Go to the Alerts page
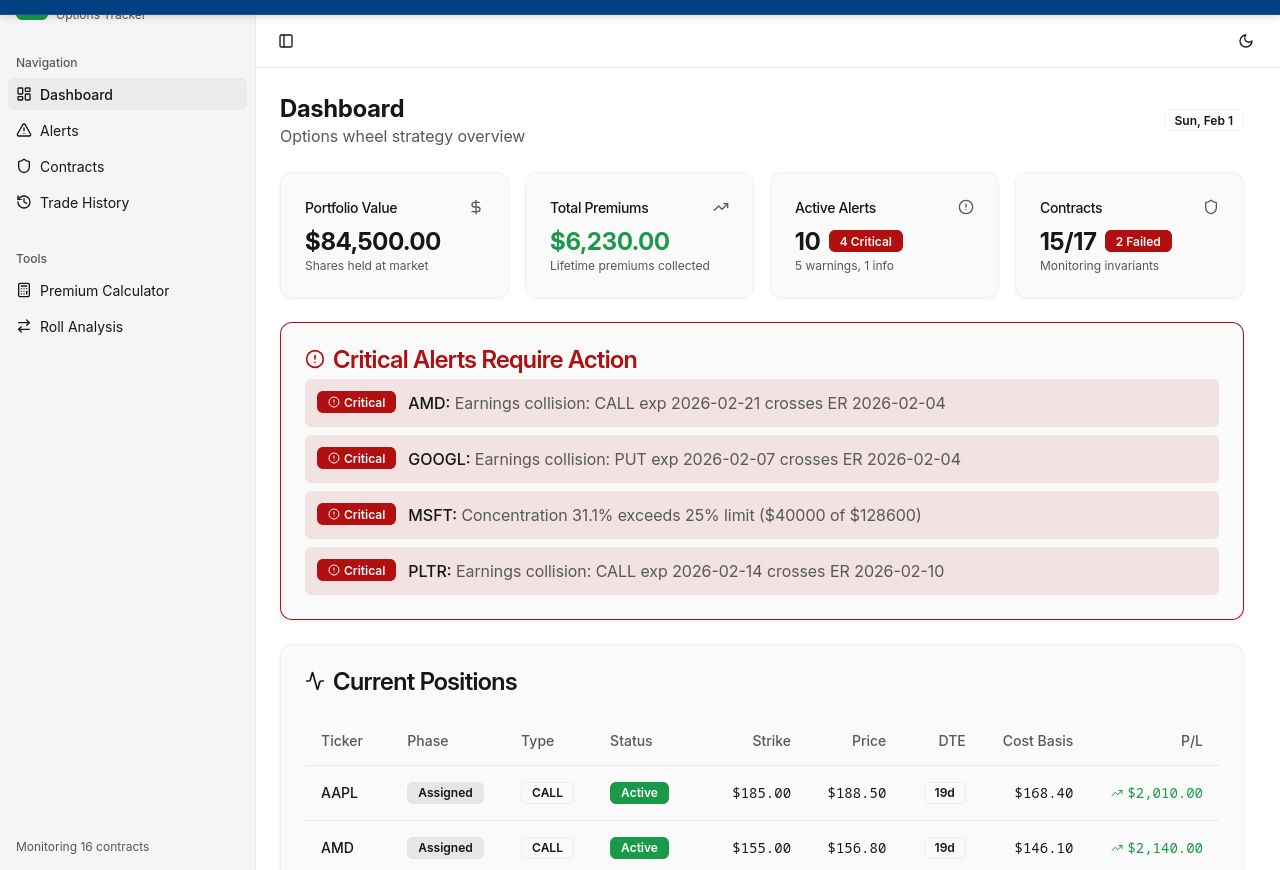The image size is (1280, 870). click(x=59, y=130)
